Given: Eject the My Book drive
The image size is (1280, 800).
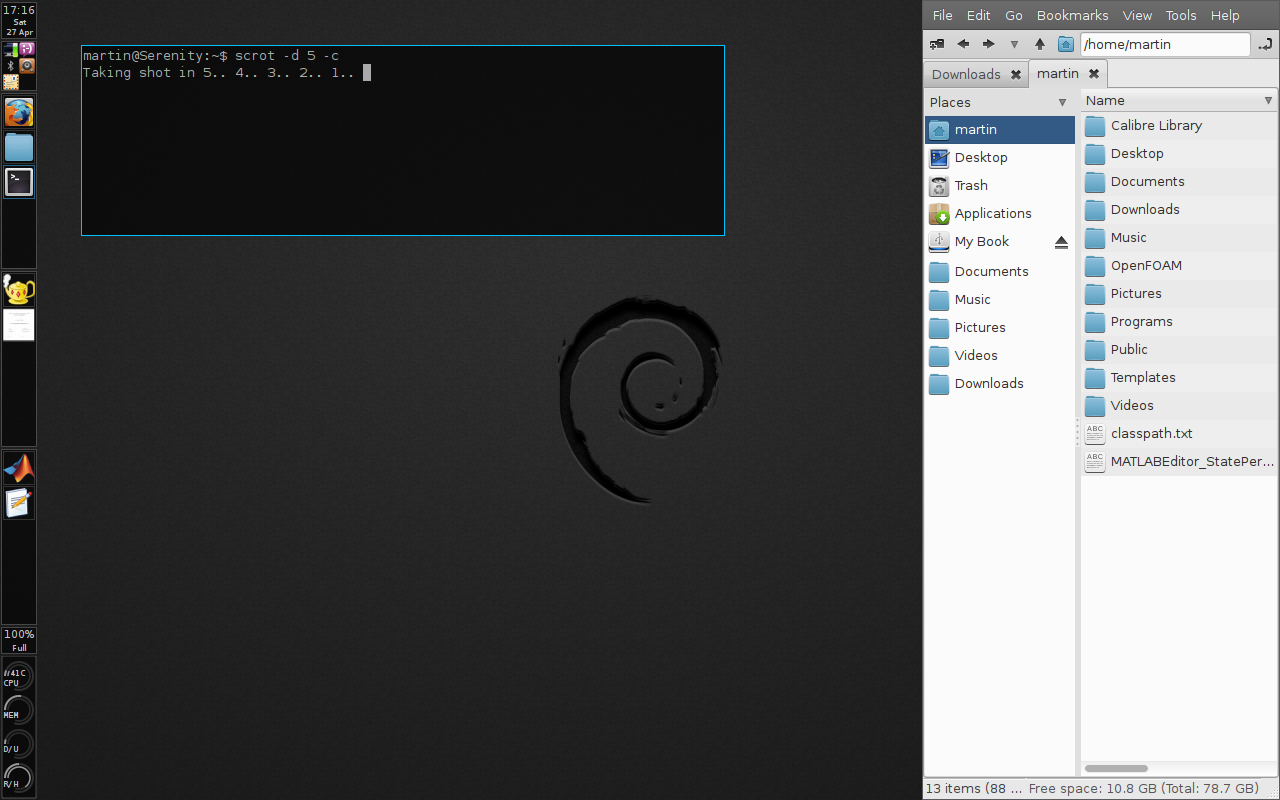Looking at the screenshot, I should tap(1061, 242).
